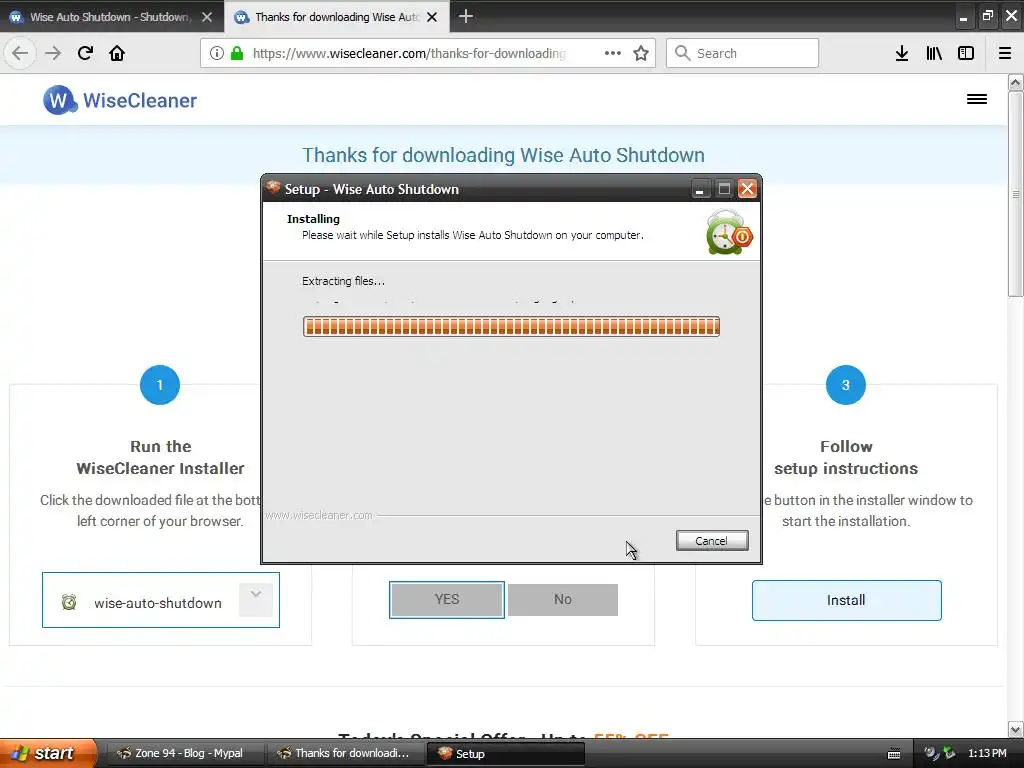The height and width of the screenshot is (768, 1024).
Task: Click the WiseCleaner logo
Action: click(120, 100)
